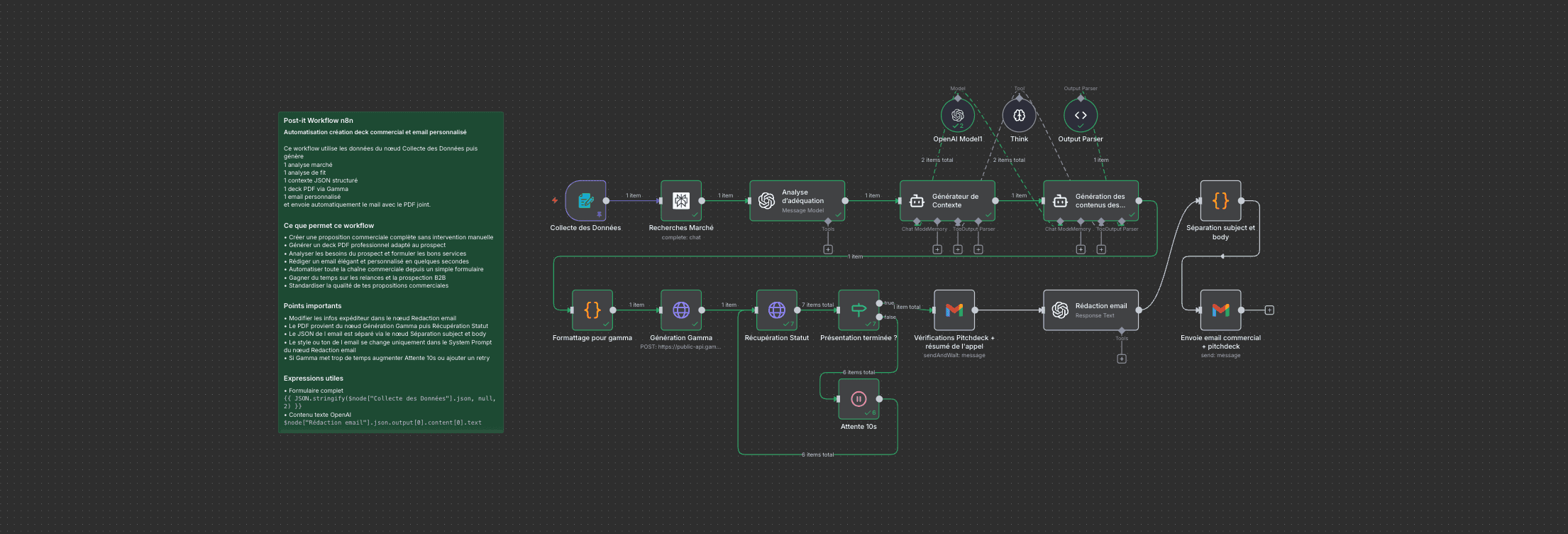Select the Collecte des Données trigger node
Screen dimensions: 1568x534
585,201
